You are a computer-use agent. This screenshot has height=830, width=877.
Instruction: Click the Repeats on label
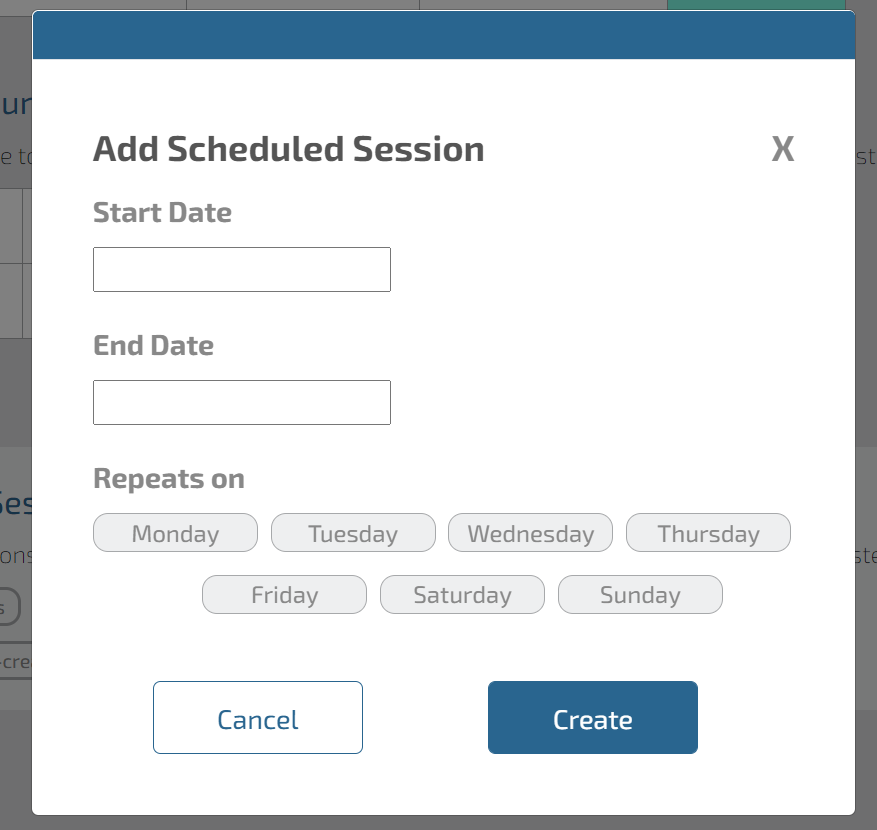pos(168,479)
